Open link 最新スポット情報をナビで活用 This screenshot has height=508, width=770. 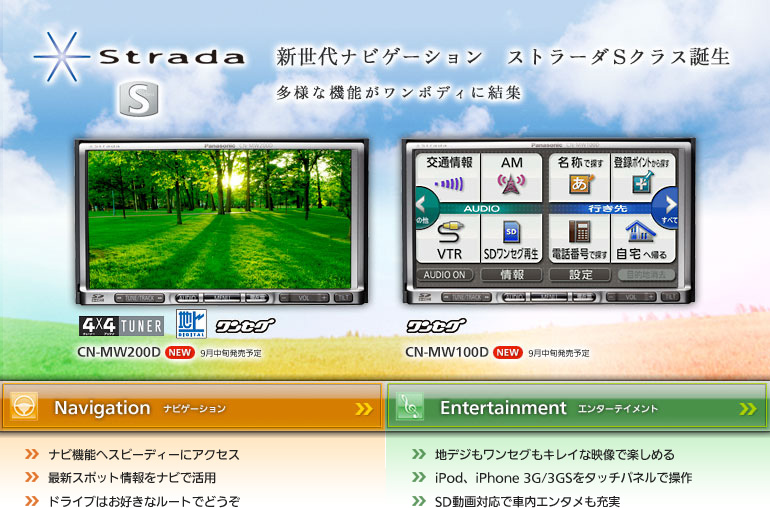tap(132, 478)
